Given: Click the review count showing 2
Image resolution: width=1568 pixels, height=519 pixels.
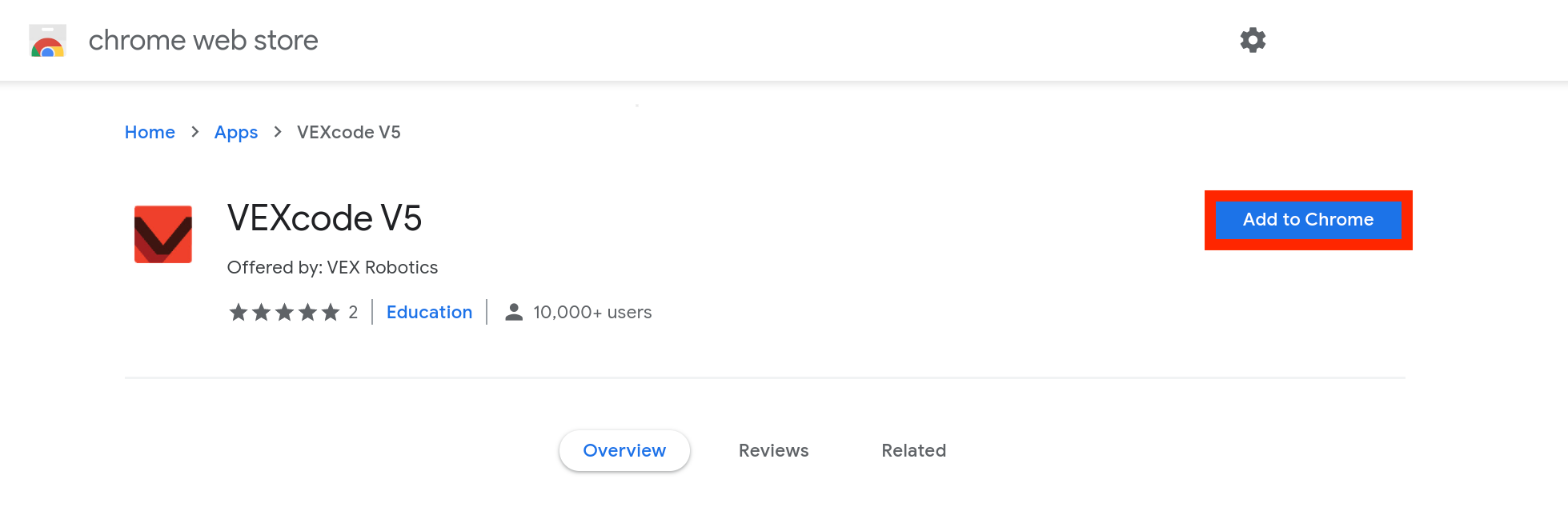Looking at the screenshot, I should pos(354,312).
